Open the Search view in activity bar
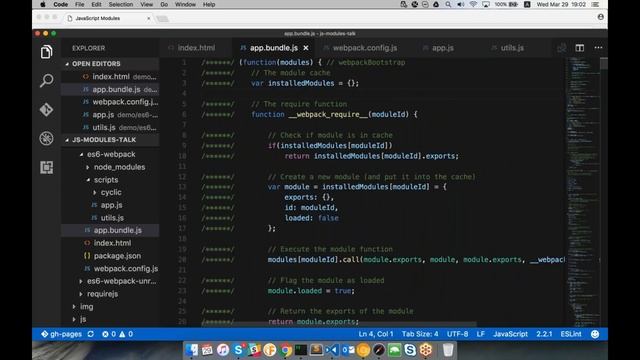This screenshot has height=360, width=640. click(x=46, y=80)
